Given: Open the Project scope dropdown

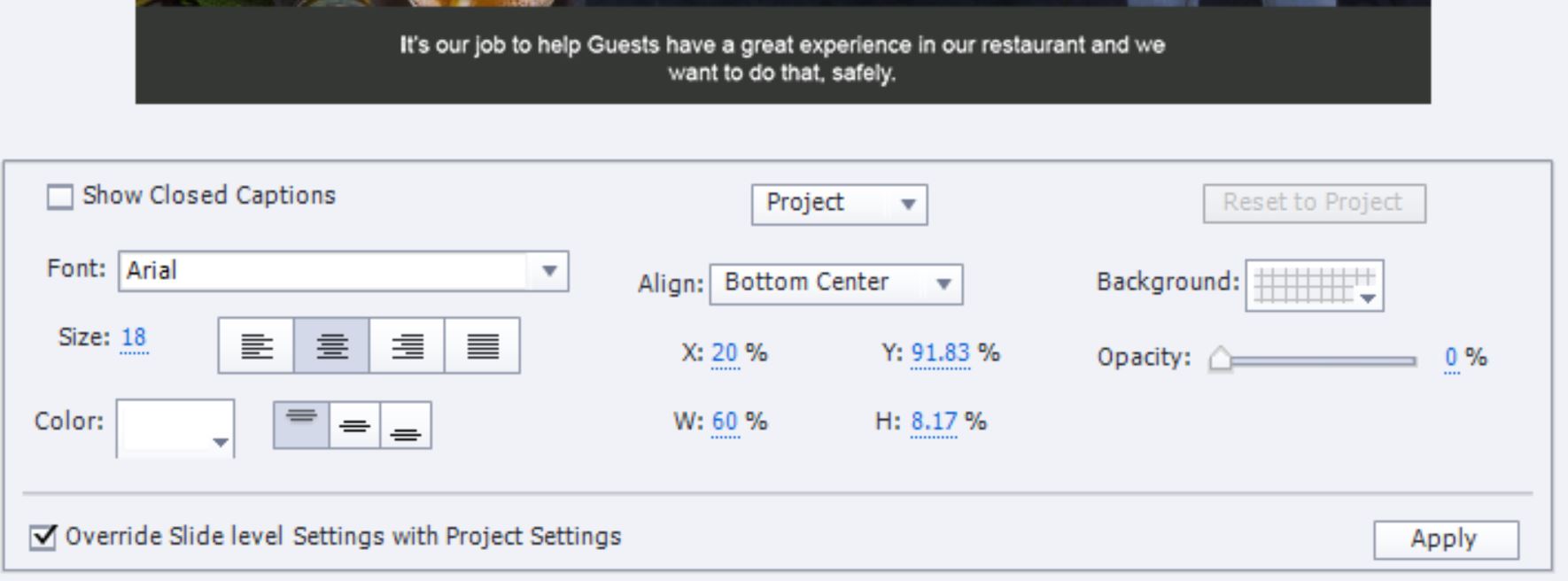Looking at the screenshot, I should (839, 205).
